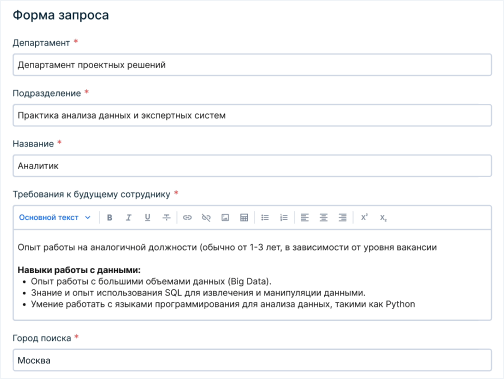Insert a table via the toolbar

pos(244,218)
